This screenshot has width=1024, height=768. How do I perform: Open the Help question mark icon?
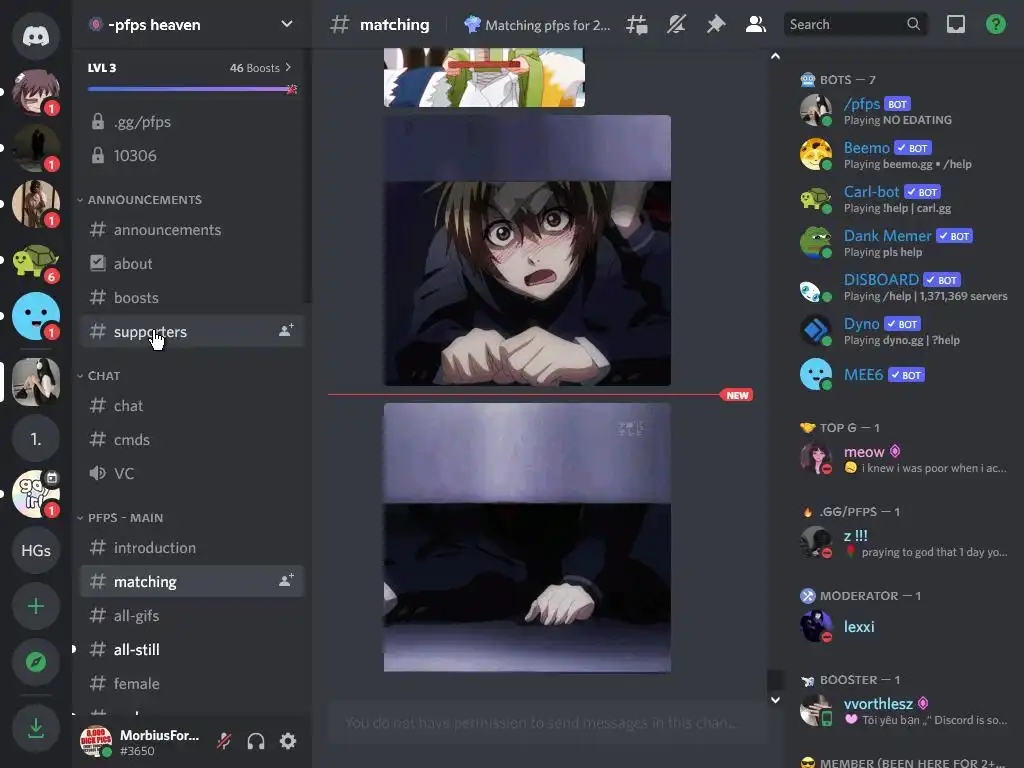[x=995, y=25]
